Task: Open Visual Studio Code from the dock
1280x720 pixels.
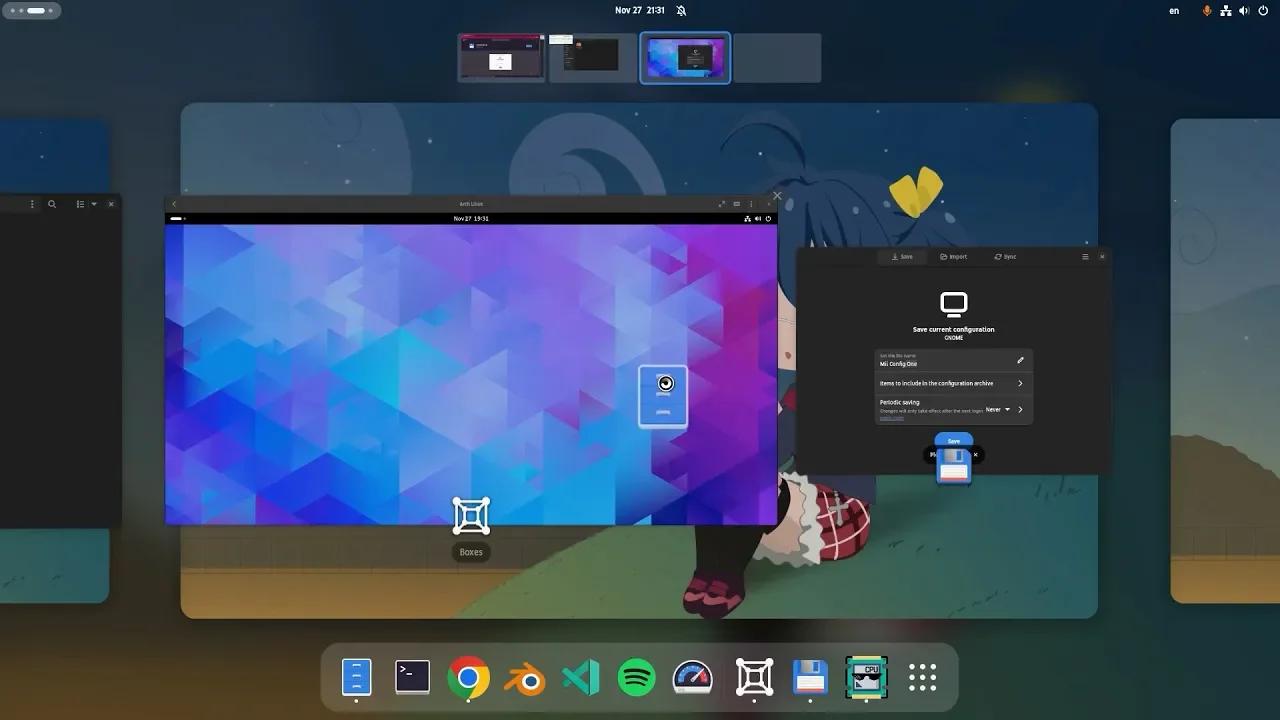Action: pyautogui.click(x=582, y=678)
